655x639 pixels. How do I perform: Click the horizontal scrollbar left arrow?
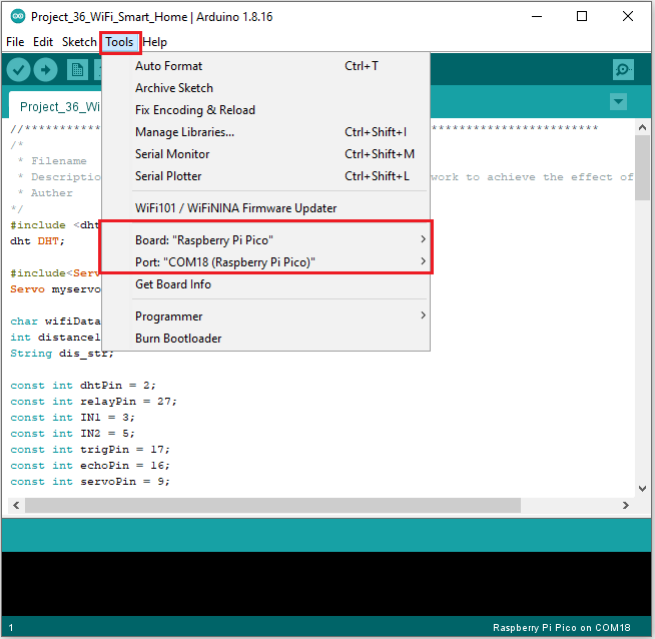[x=16, y=505]
